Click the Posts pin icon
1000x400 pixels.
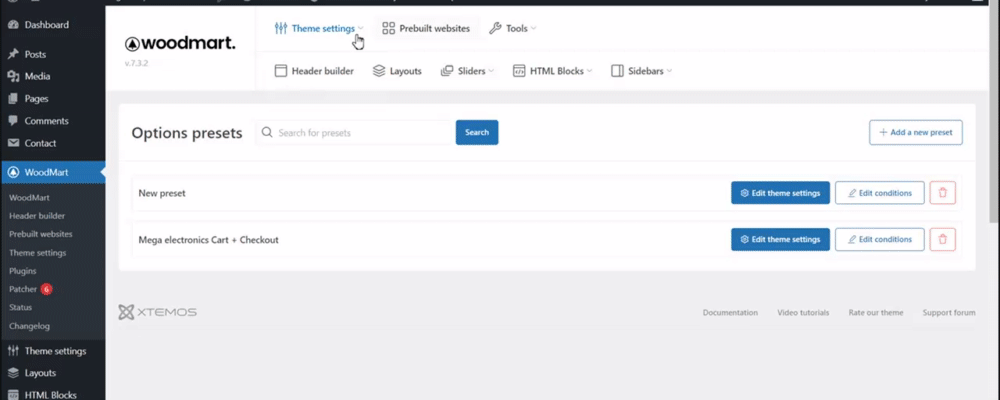(x=13, y=54)
